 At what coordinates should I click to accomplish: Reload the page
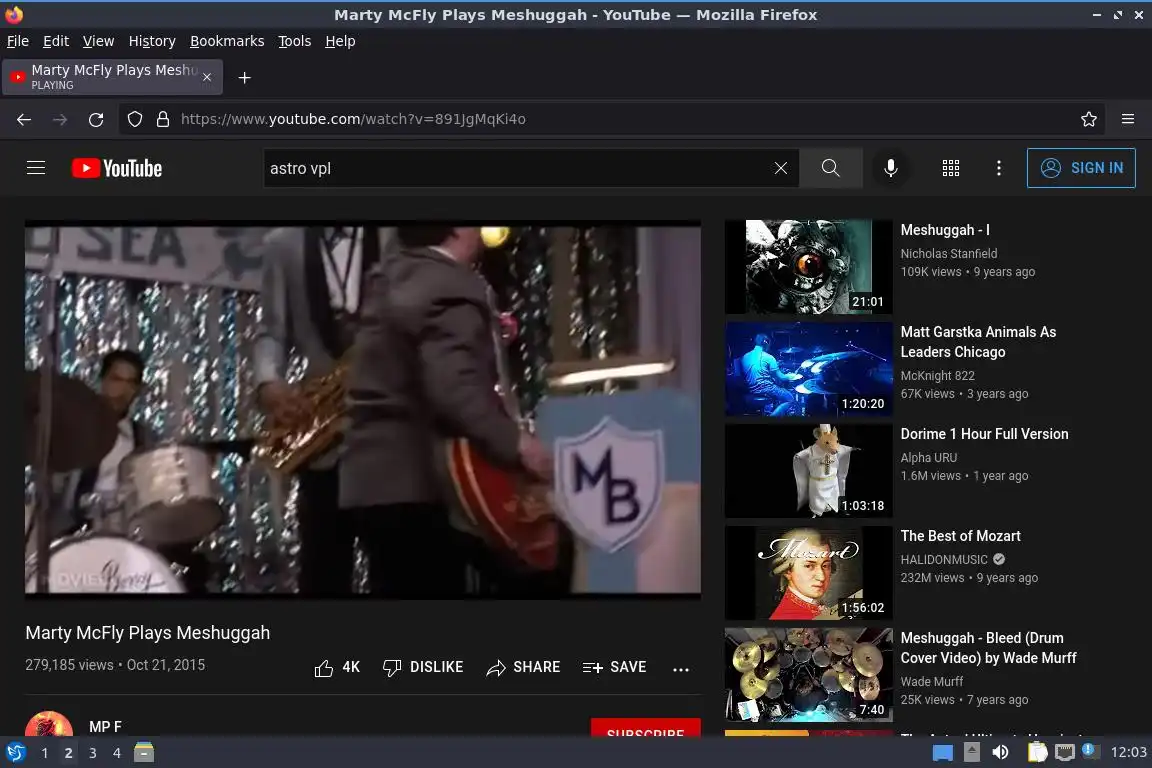(x=96, y=119)
